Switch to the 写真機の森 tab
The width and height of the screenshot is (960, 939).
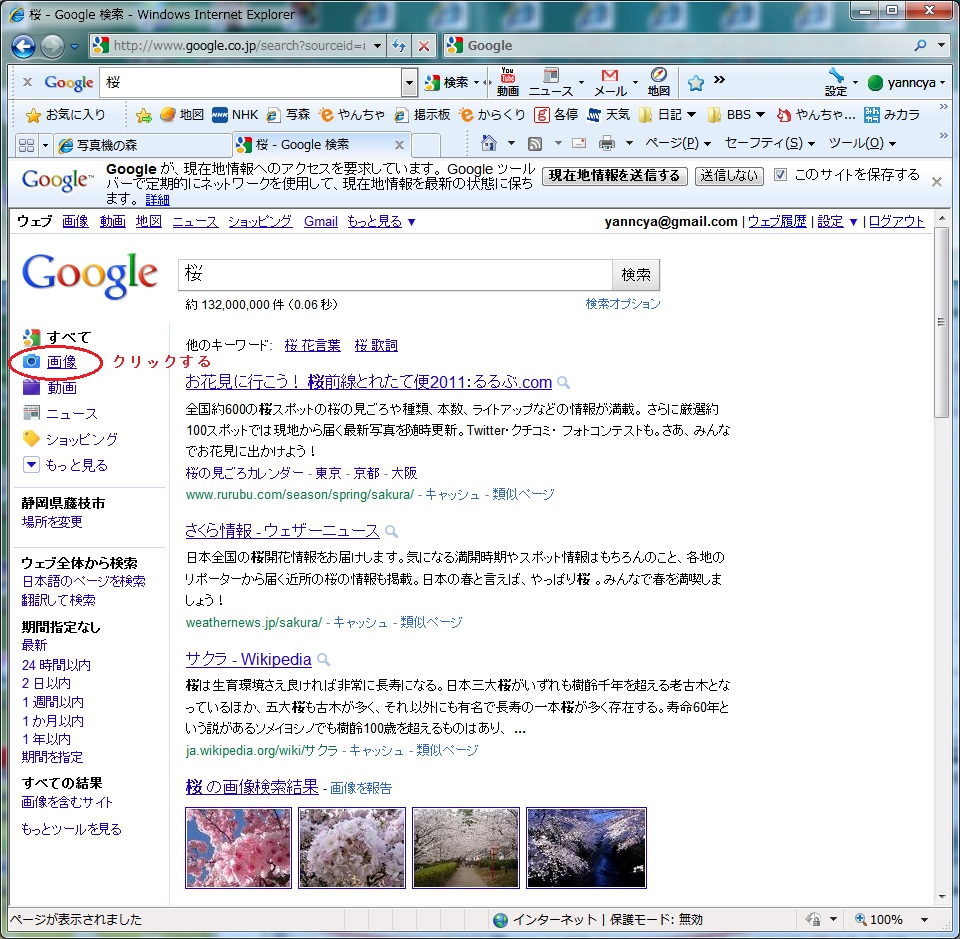pos(142,145)
